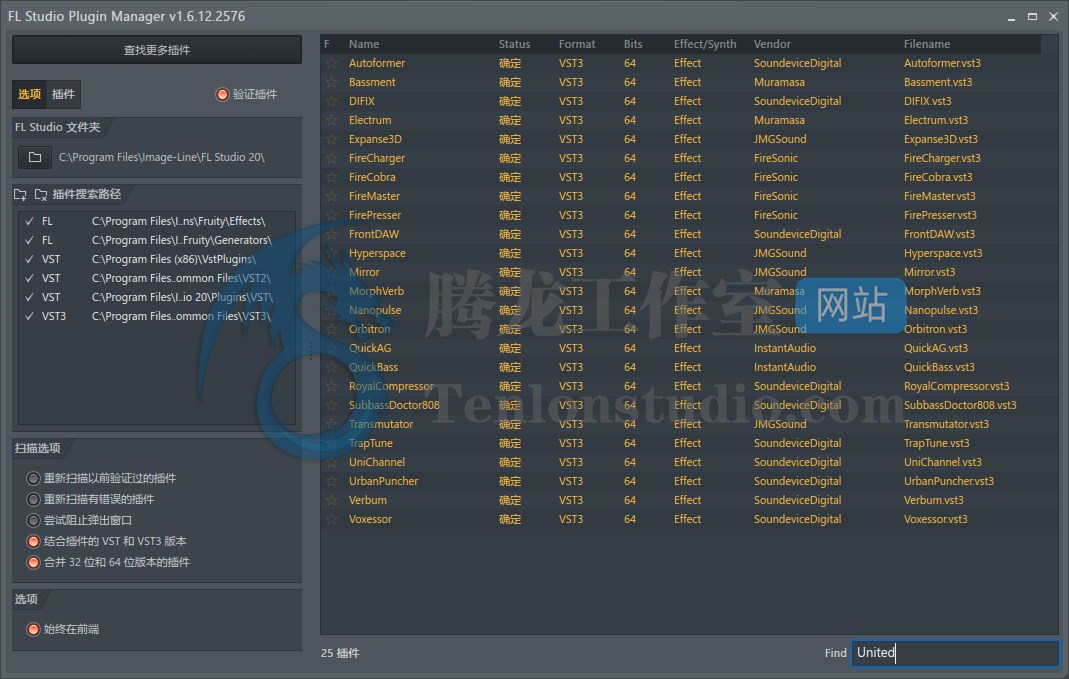This screenshot has height=679, width=1069.
Task: Select the MorphVerb plugin name
Action: pyautogui.click(x=376, y=291)
